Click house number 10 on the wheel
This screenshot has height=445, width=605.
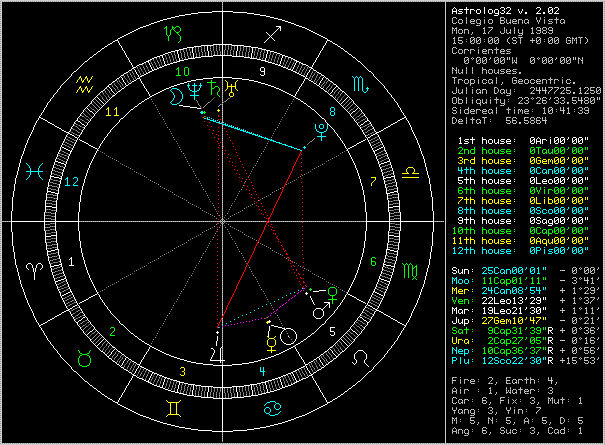pyautogui.click(x=183, y=71)
